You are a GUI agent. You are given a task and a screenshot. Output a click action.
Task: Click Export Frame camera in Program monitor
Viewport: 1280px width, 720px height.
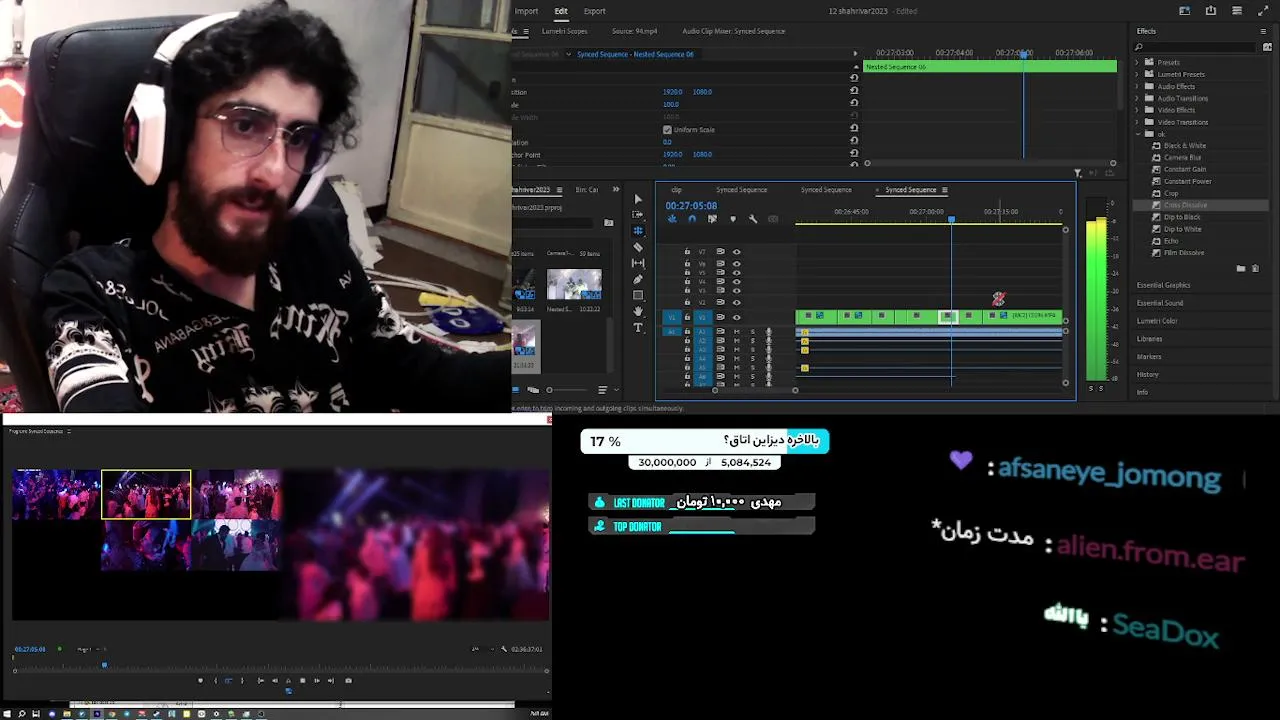tap(348, 681)
